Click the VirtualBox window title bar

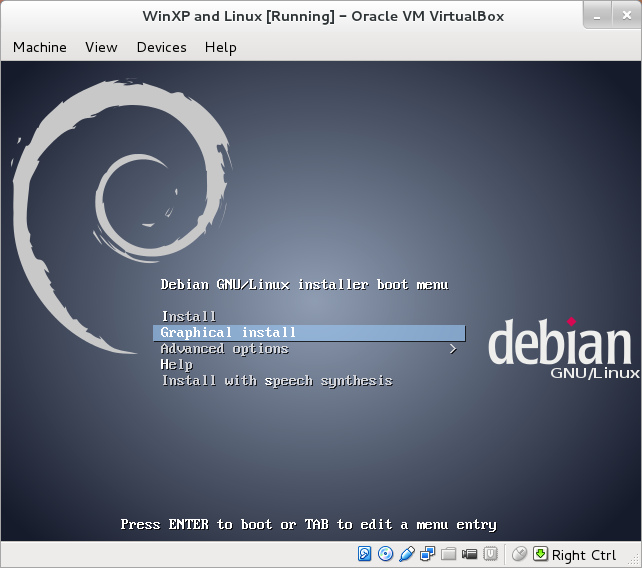(321, 16)
